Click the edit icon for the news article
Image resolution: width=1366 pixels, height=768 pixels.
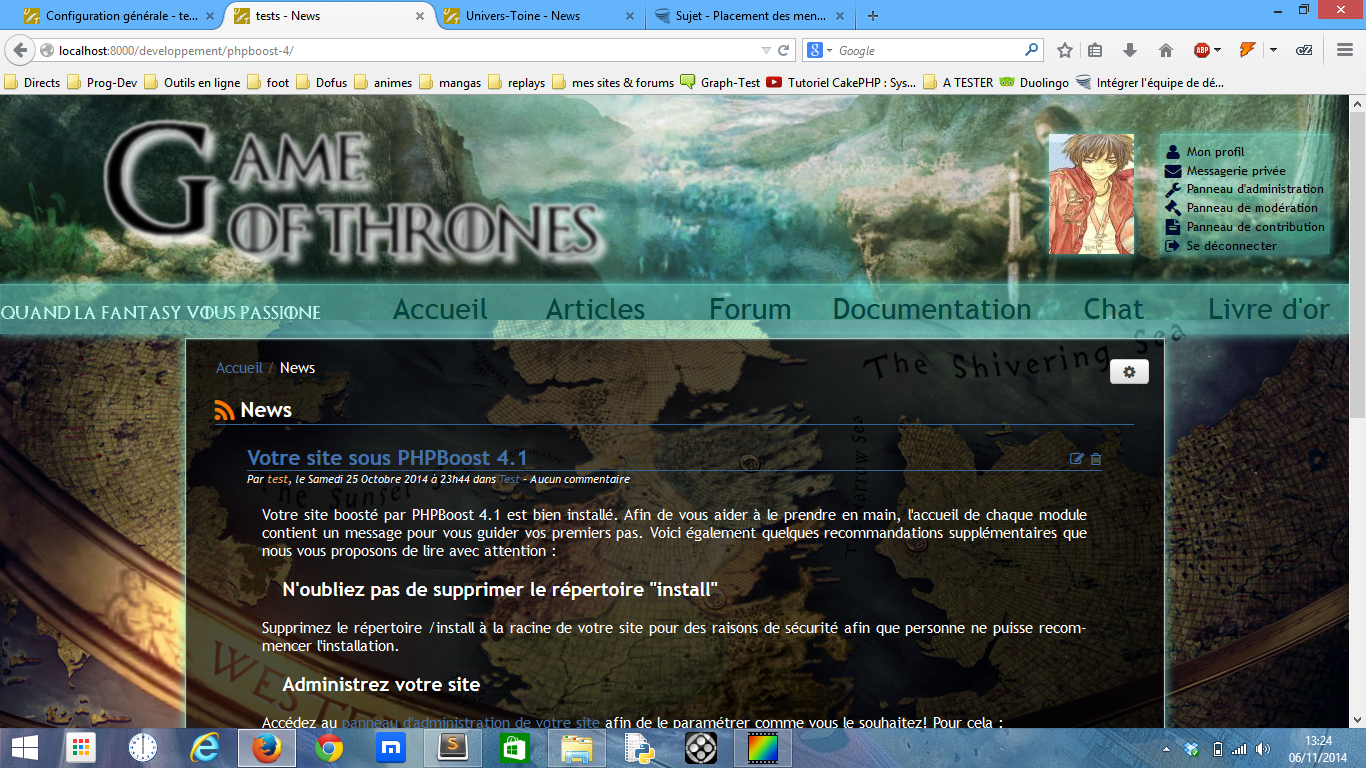coord(1076,459)
